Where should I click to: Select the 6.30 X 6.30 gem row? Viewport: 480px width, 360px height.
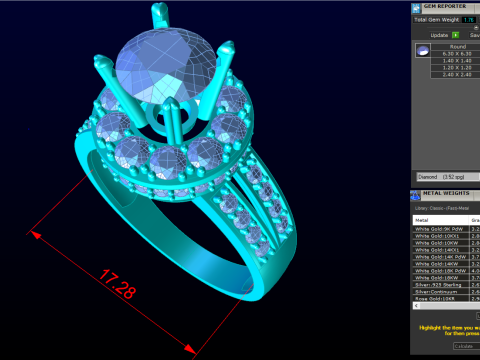pyautogui.click(x=456, y=54)
